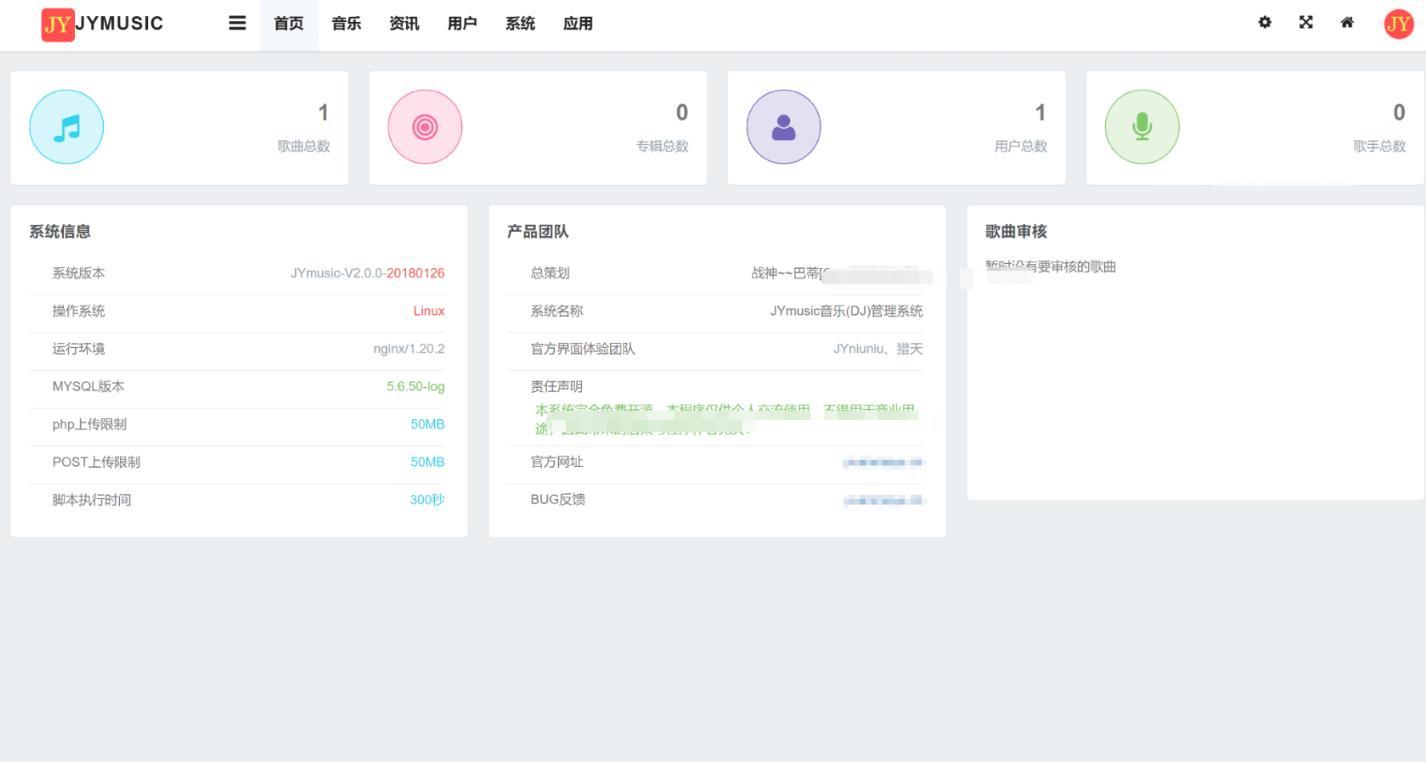
Task: Click the 歌曲总数 label
Action: pyautogui.click(x=304, y=146)
